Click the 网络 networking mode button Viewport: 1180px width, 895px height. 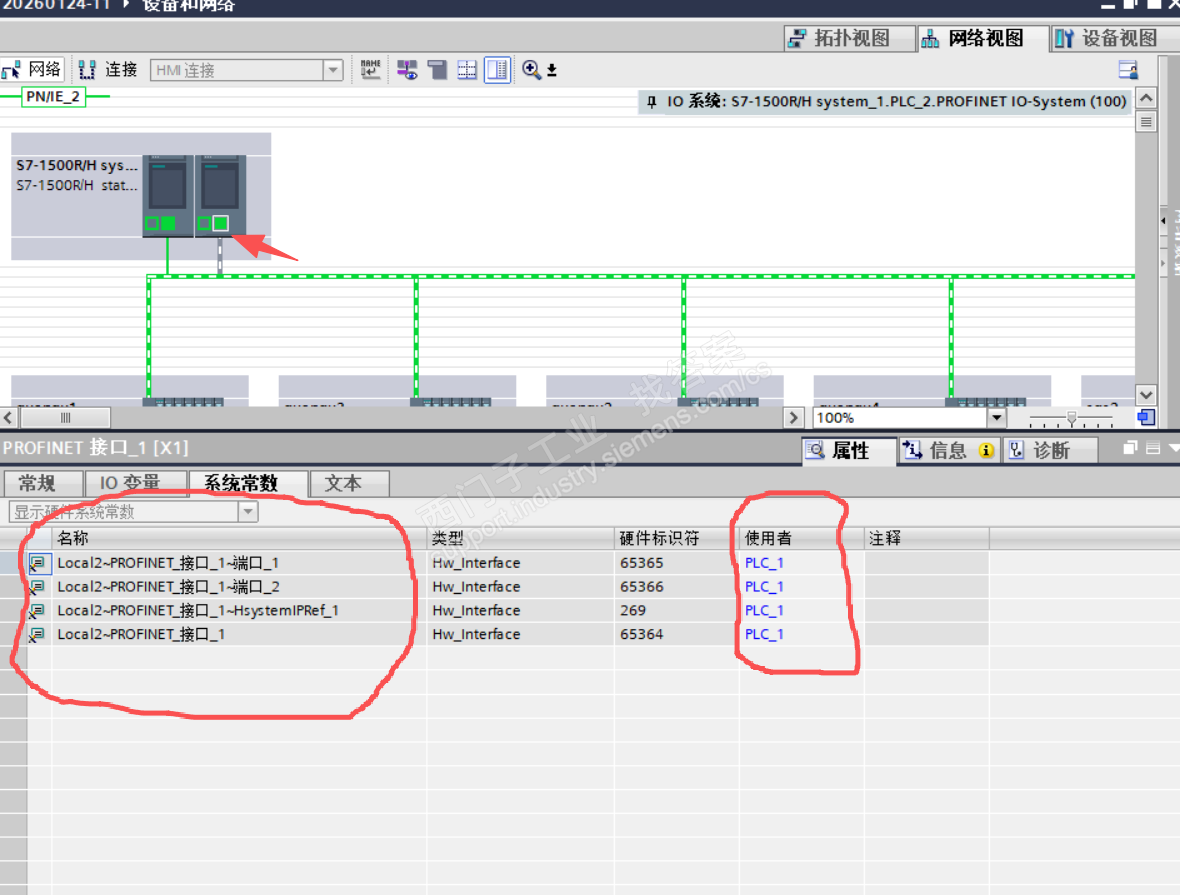pyautogui.click(x=32, y=70)
